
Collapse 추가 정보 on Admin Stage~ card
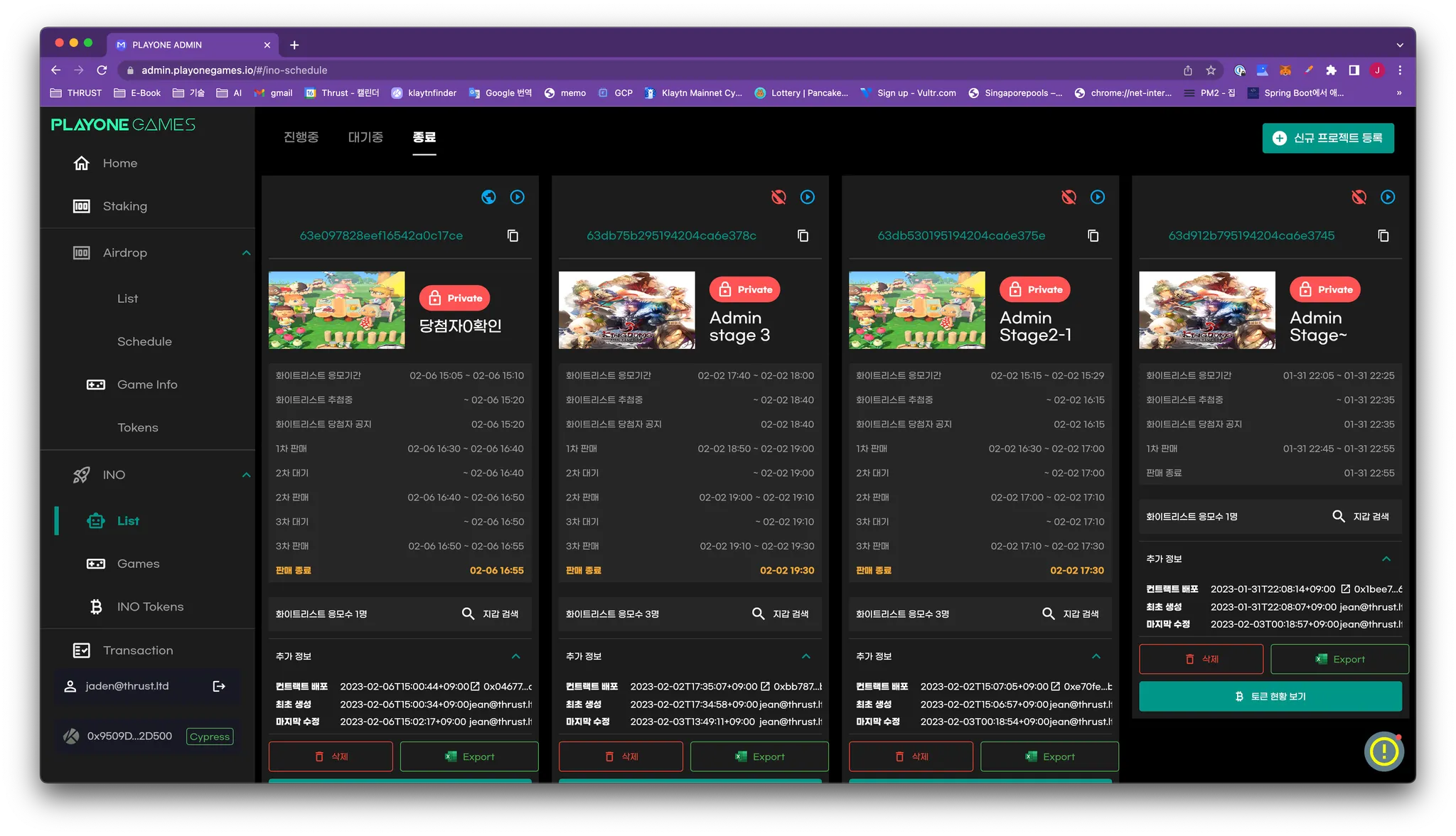1386,559
